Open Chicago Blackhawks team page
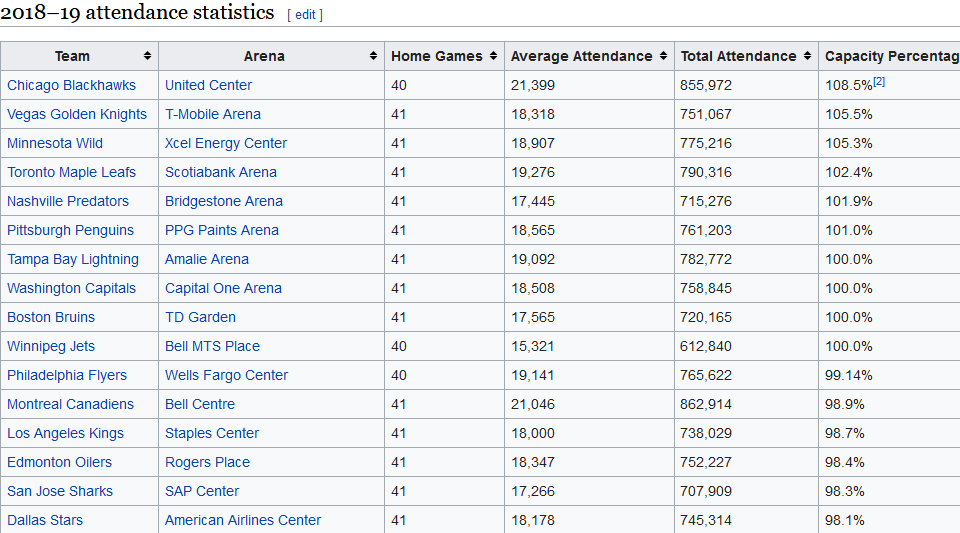960x533 pixels. 71,85
